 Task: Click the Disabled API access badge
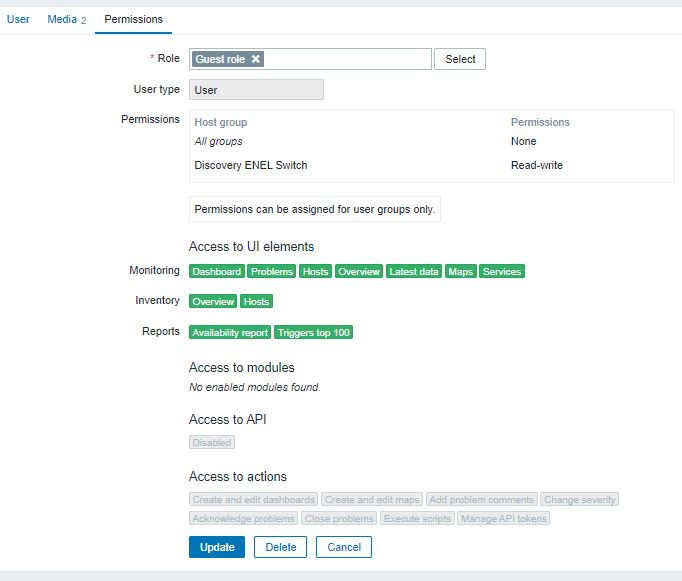[x=211, y=442]
